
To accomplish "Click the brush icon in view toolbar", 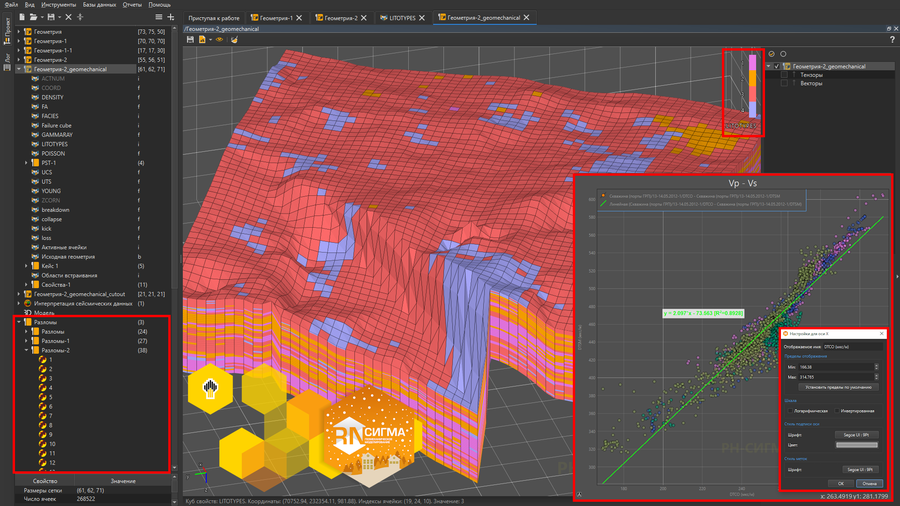I will coord(233,40).
